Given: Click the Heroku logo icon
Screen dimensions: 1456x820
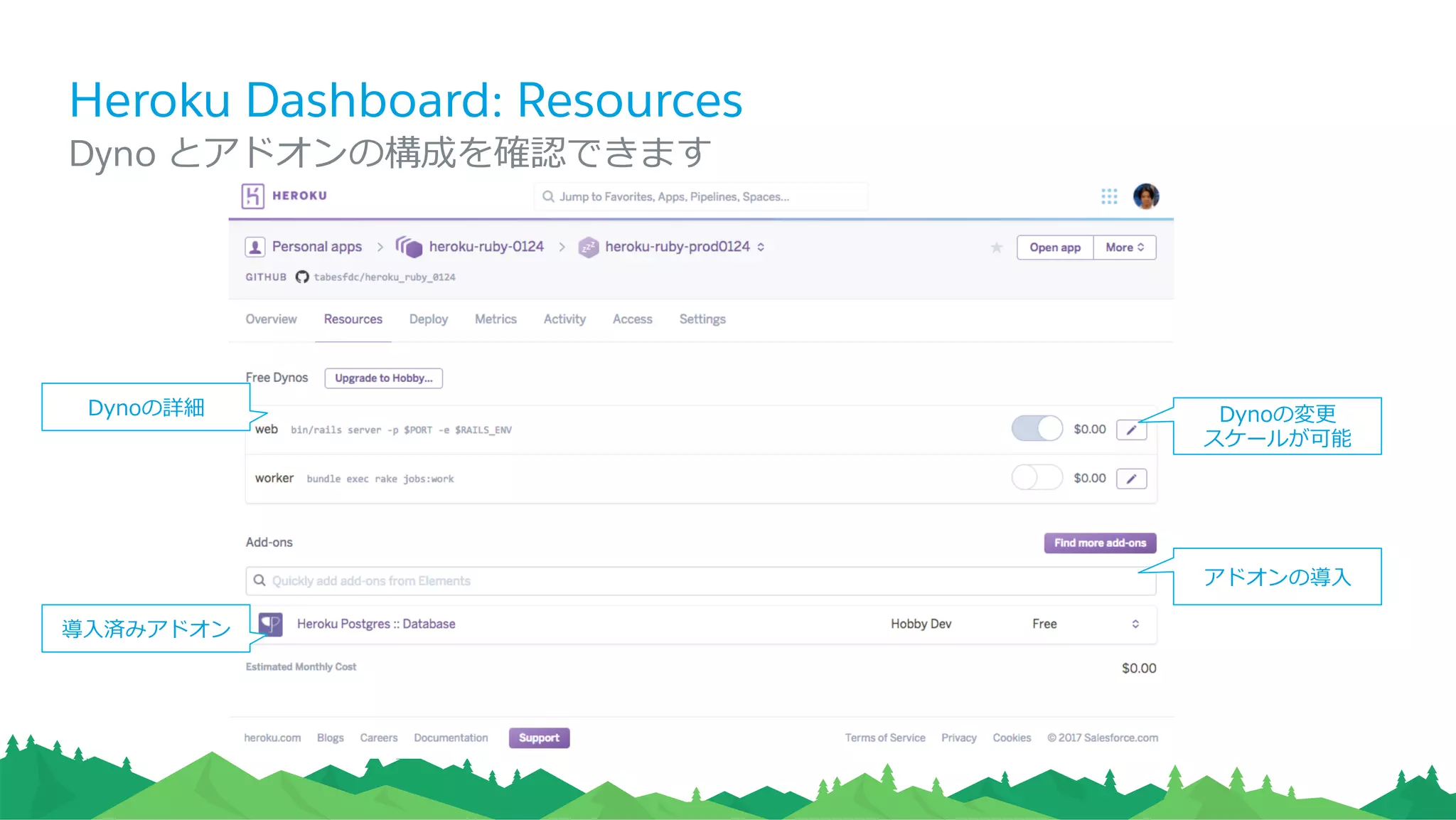Looking at the screenshot, I should pos(252,196).
